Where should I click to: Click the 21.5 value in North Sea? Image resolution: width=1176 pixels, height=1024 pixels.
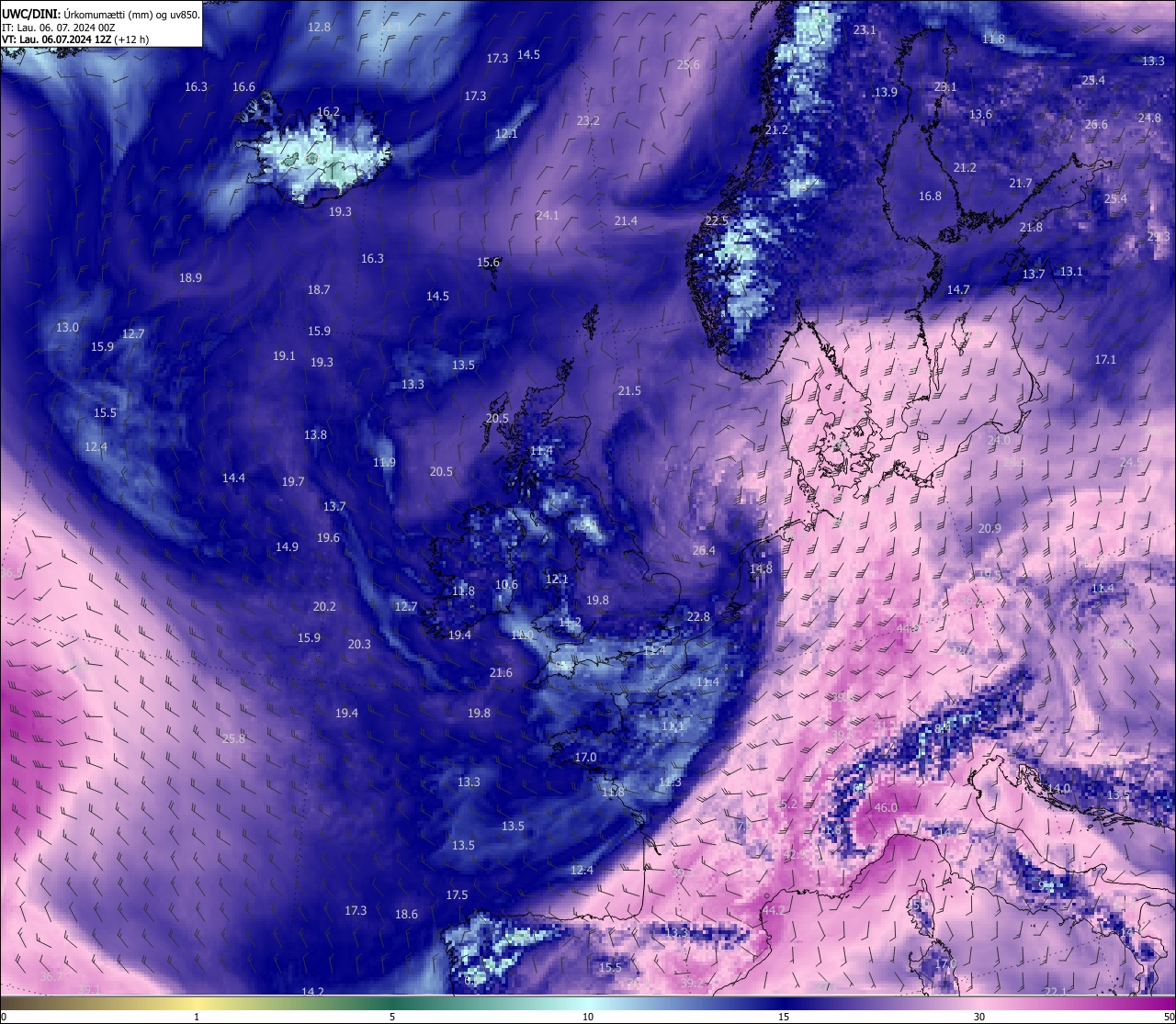pos(629,390)
